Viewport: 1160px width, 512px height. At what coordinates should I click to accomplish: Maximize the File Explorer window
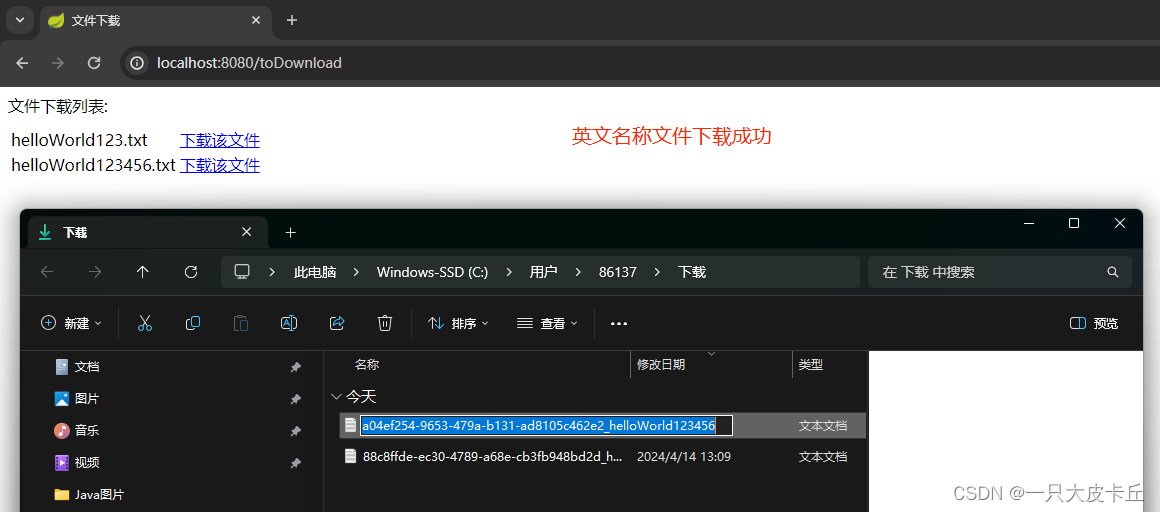1074,223
